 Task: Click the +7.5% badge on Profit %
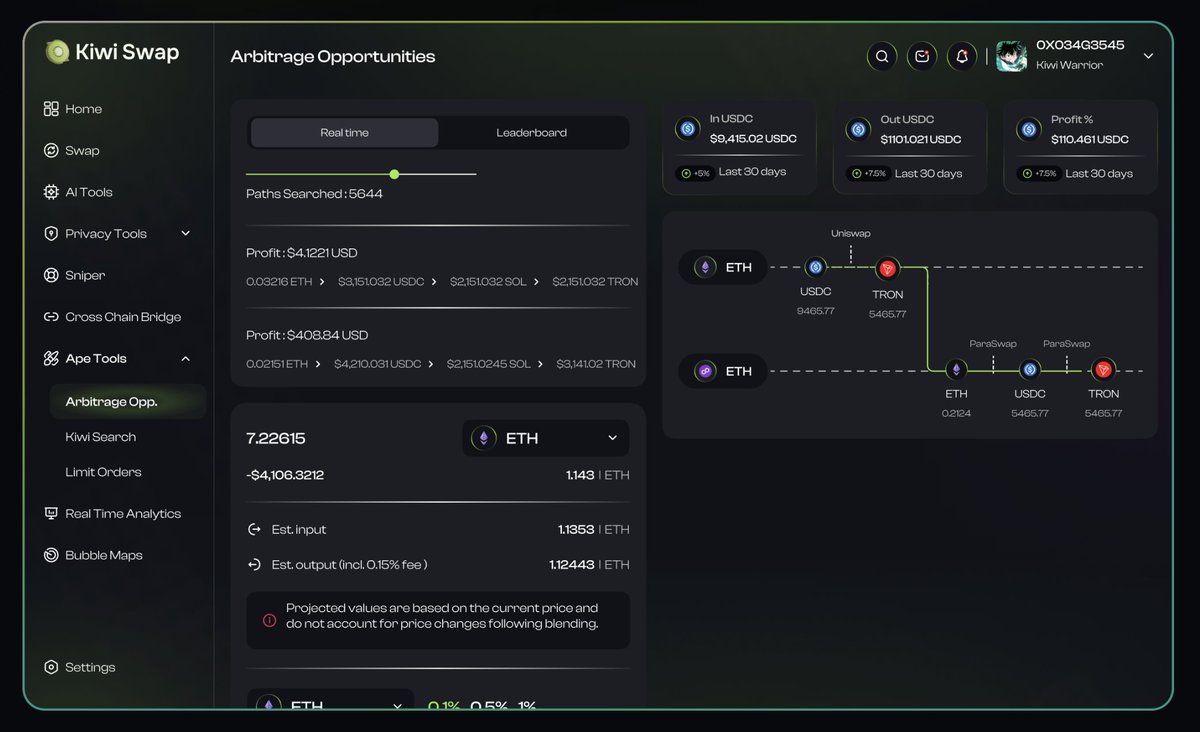1038,174
